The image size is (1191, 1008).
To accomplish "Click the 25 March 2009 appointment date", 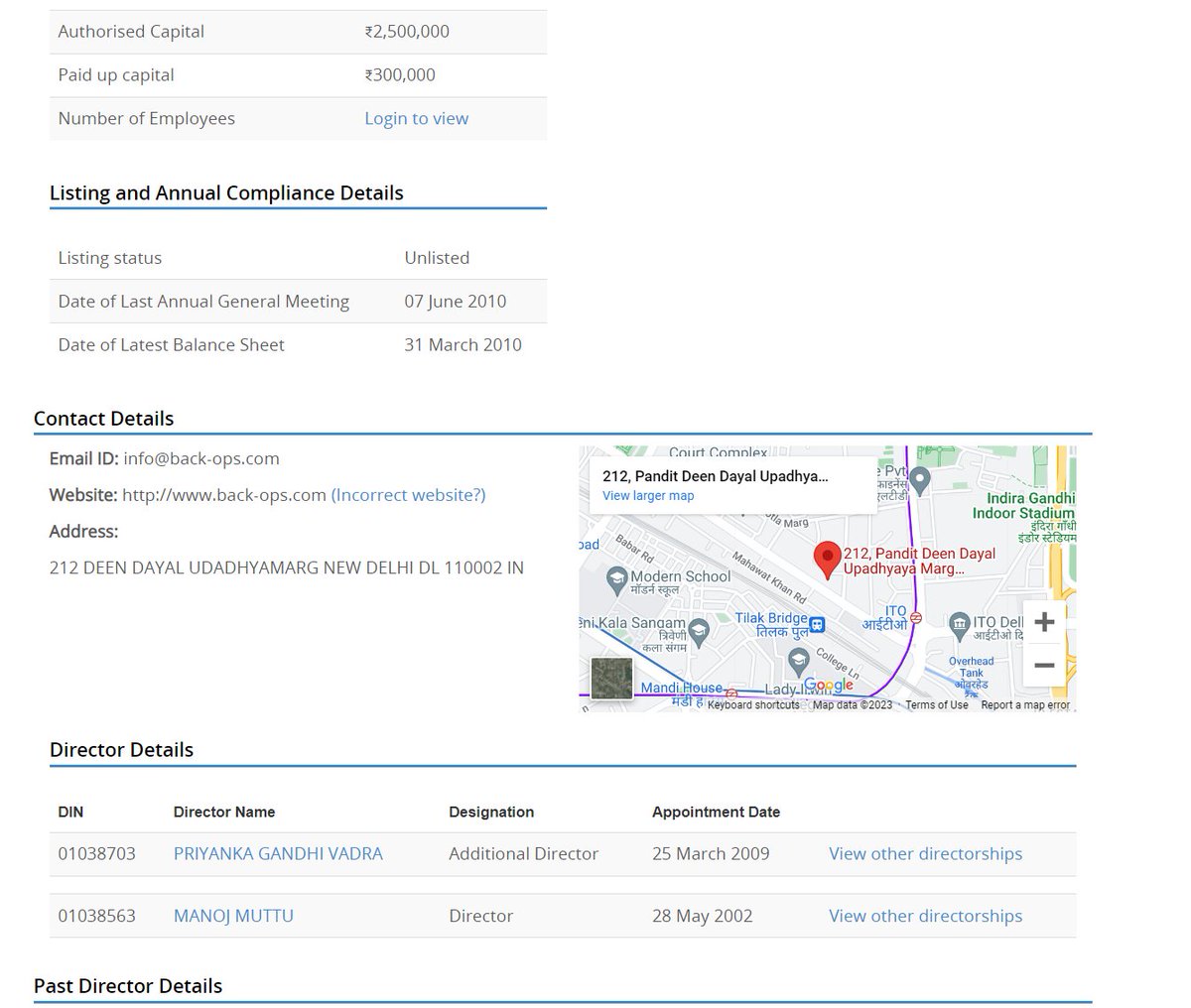I will point(711,853).
